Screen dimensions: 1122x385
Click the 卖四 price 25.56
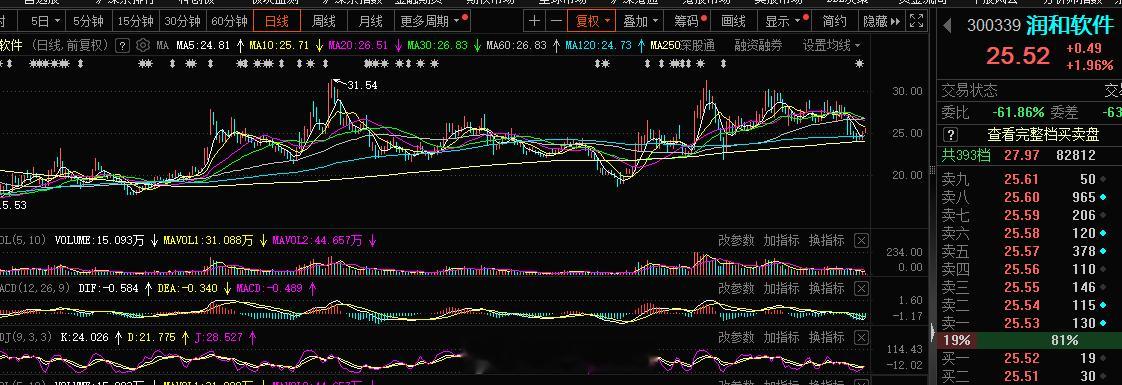click(1021, 269)
